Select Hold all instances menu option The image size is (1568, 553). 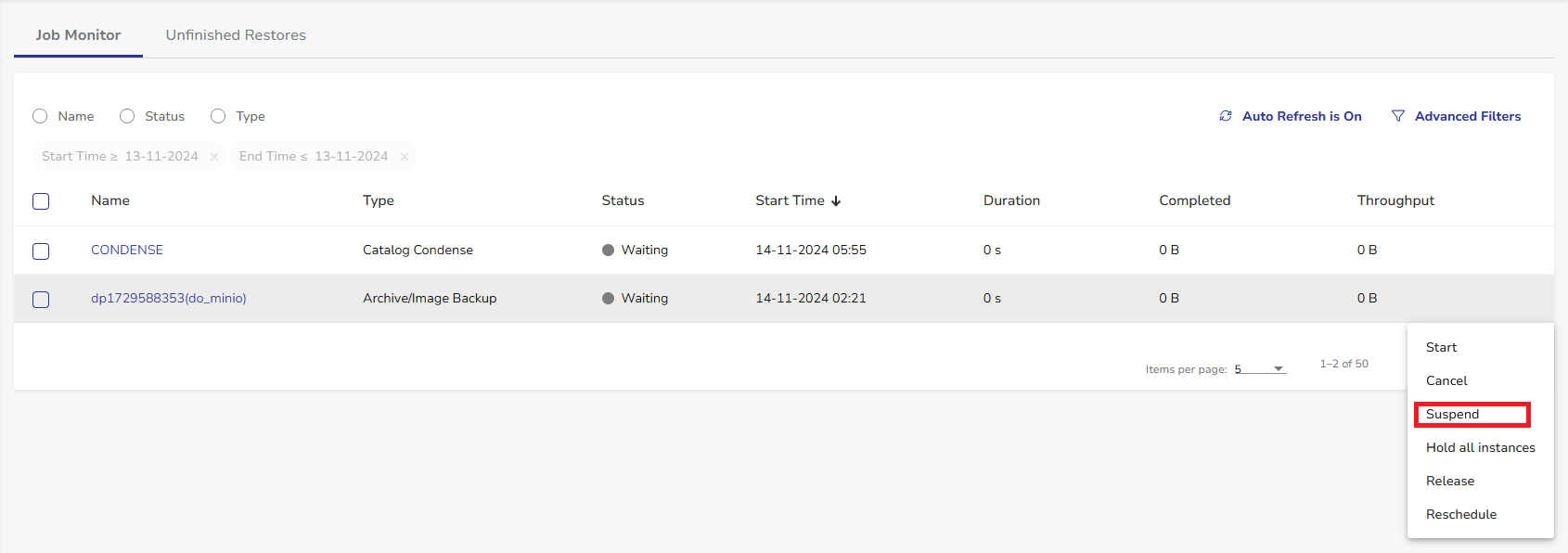point(1480,448)
